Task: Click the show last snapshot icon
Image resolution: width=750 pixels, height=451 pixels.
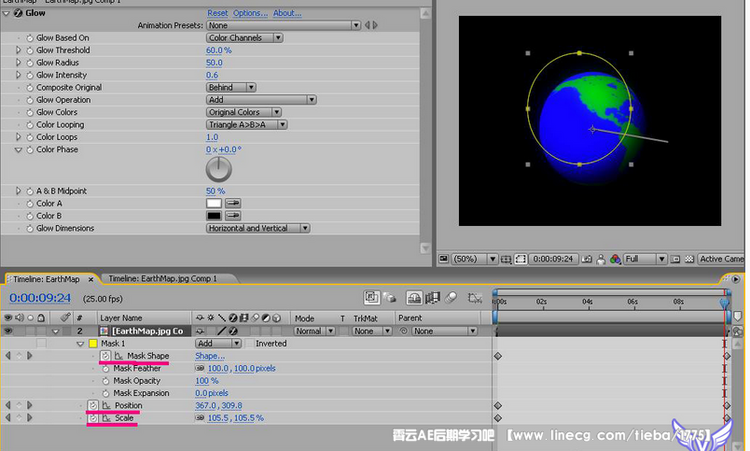Action: coord(601,259)
